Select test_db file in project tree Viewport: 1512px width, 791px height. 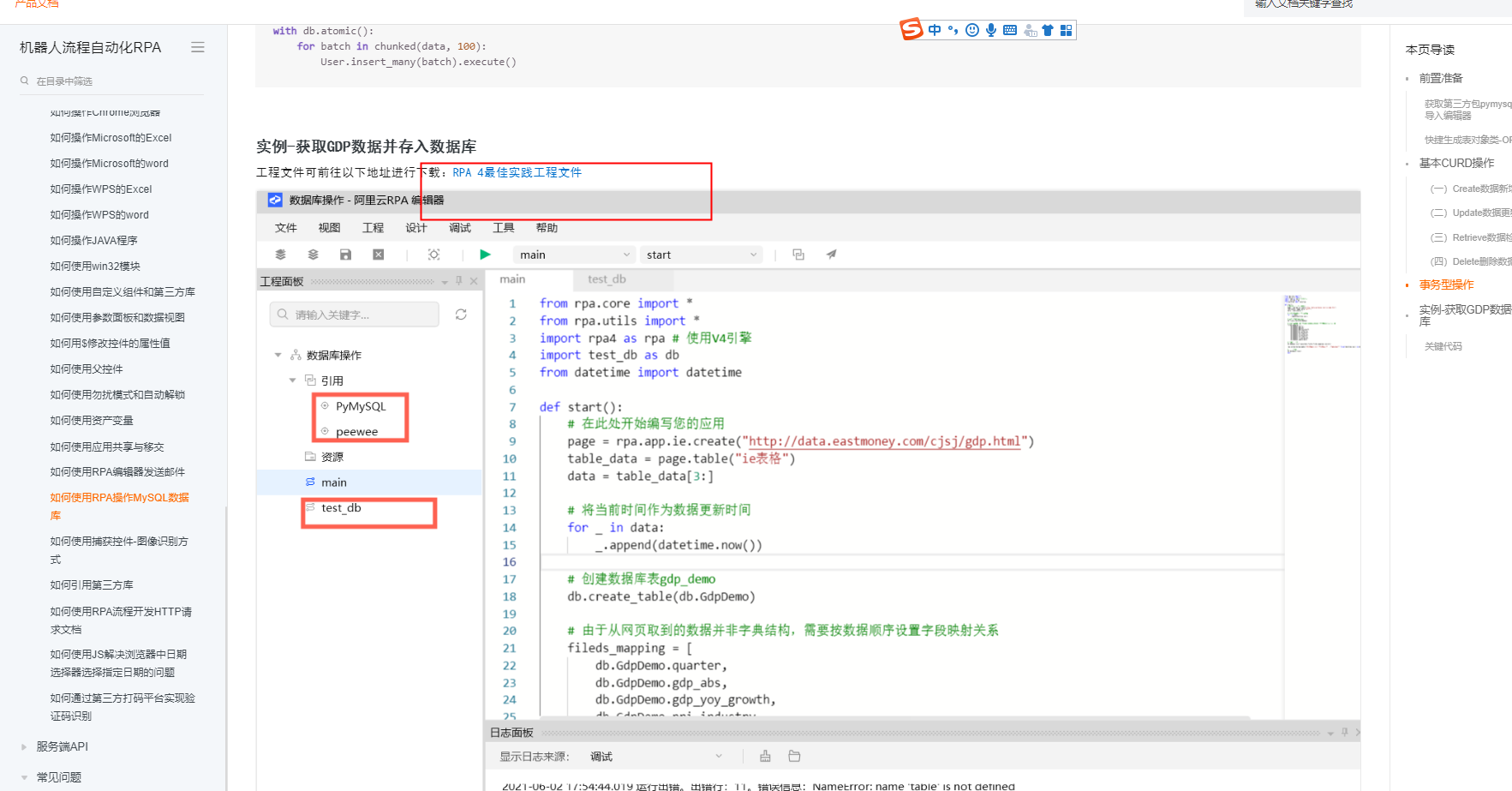(341, 508)
